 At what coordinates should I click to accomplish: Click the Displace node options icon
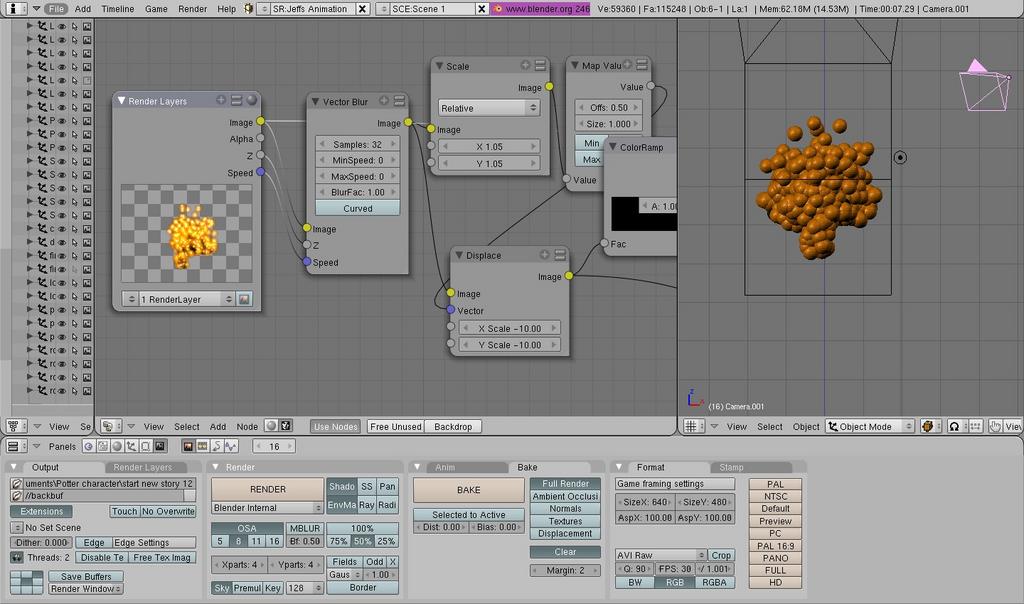point(560,255)
